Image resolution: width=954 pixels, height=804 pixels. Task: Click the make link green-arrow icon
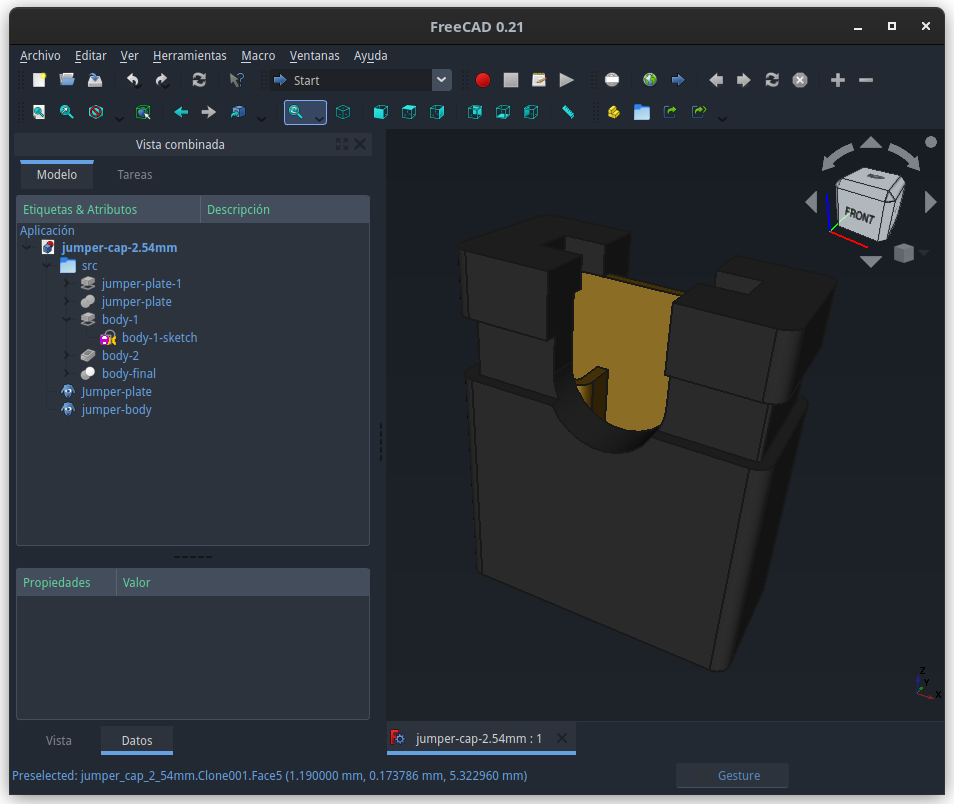(x=670, y=112)
